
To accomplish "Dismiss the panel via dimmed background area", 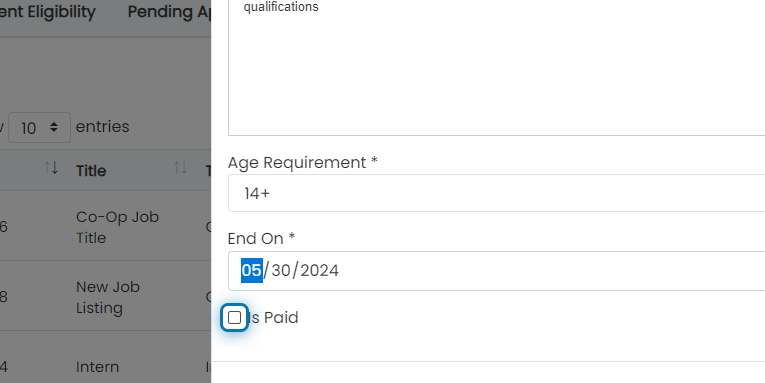I will [x=105, y=78].
